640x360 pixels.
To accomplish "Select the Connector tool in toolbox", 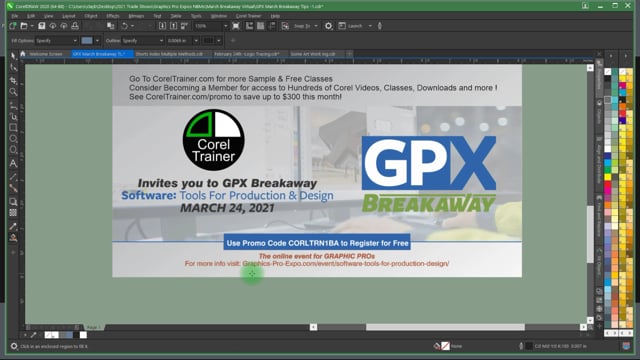I will click(13, 189).
